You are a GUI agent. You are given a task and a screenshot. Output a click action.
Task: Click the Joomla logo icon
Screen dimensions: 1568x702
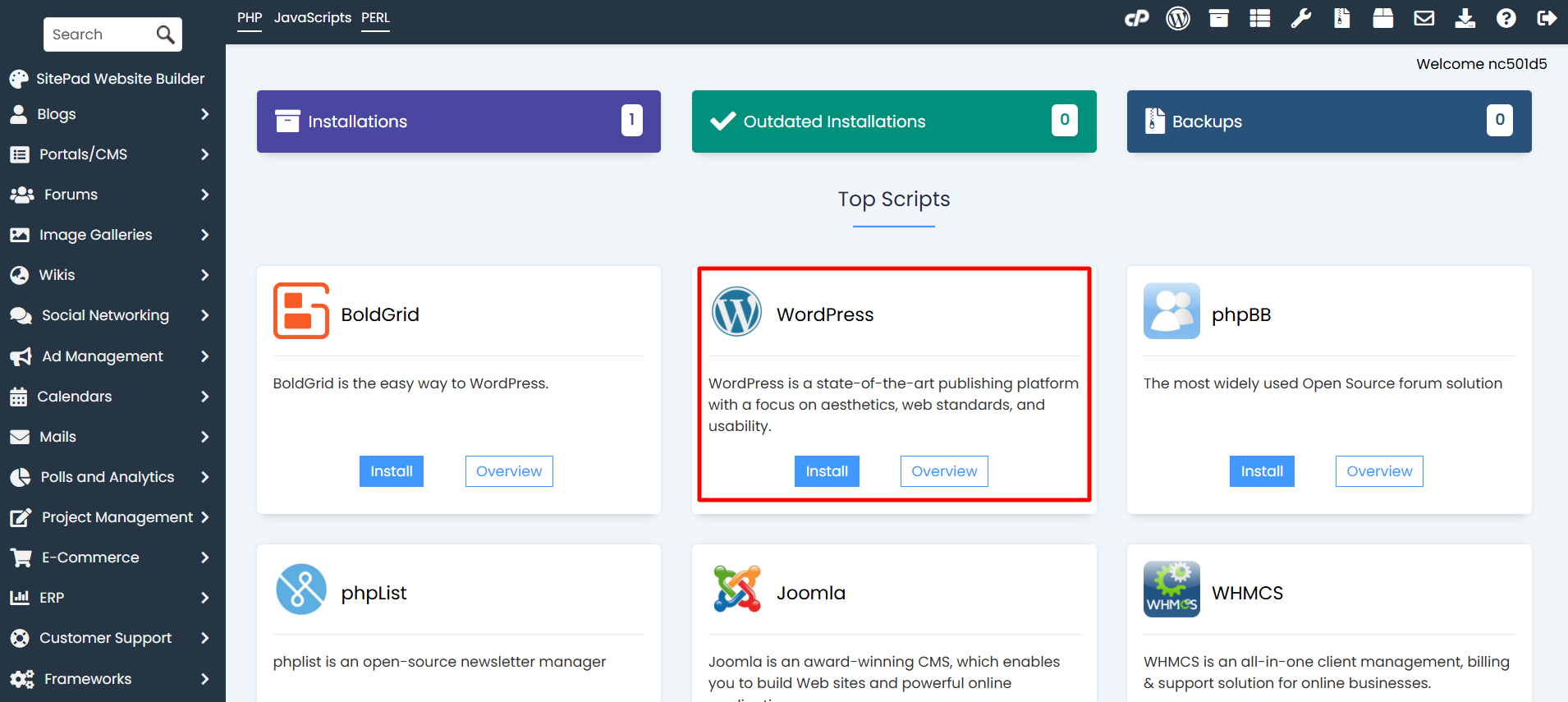(737, 589)
